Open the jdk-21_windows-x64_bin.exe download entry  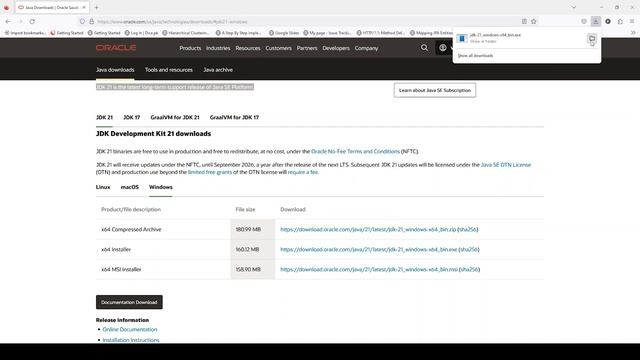click(520, 38)
